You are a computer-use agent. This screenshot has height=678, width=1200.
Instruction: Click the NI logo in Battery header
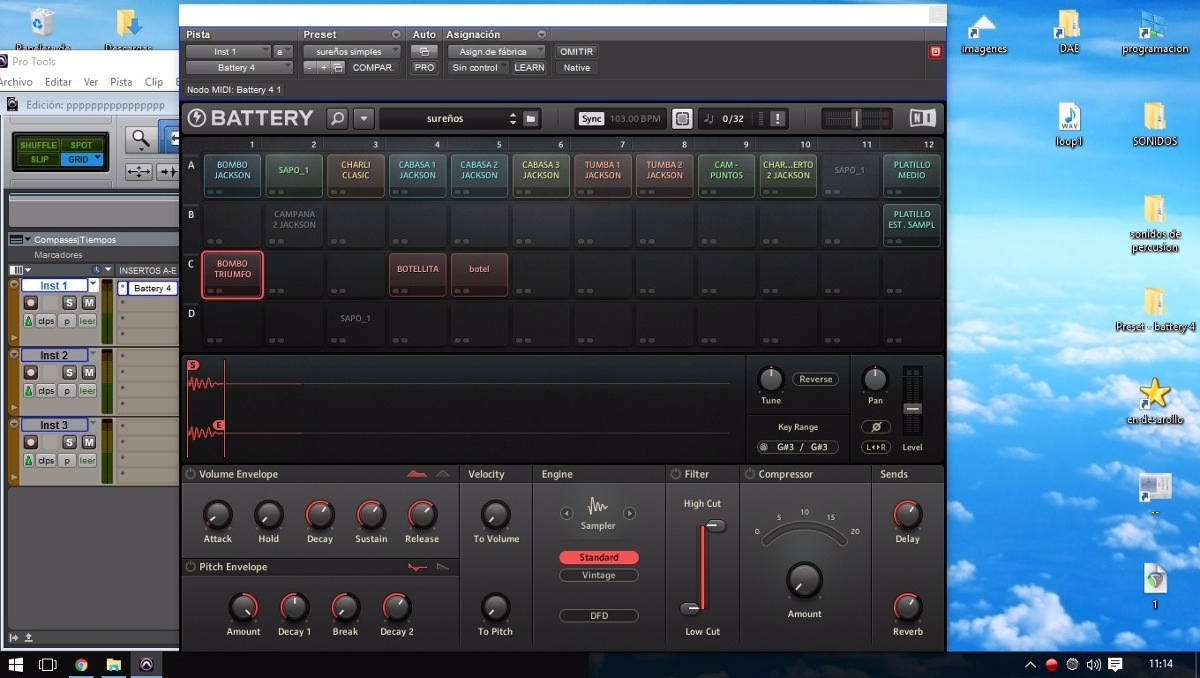click(x=923, y=118)
